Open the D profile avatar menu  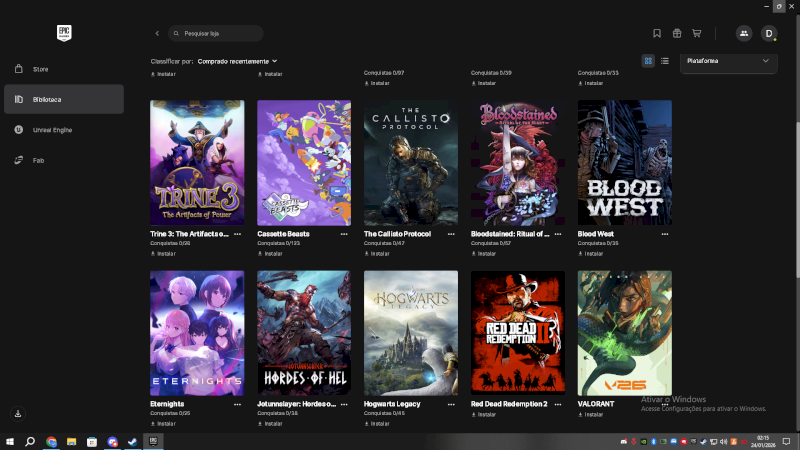(769, 33)
